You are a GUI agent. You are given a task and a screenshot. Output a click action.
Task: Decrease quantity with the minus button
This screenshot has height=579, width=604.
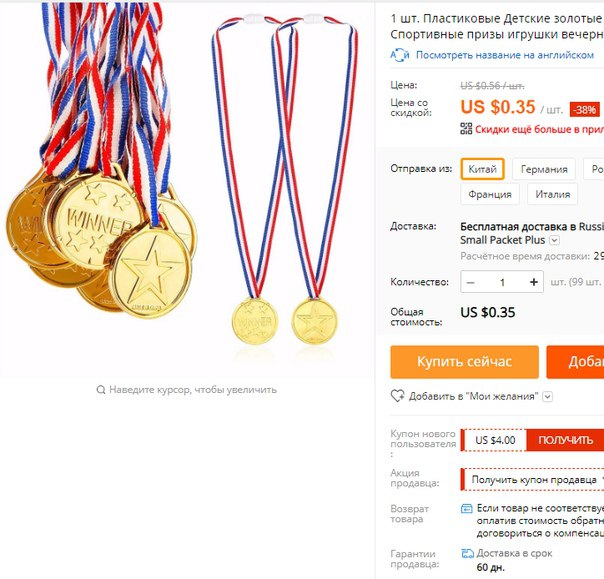(x=470, y=282)
